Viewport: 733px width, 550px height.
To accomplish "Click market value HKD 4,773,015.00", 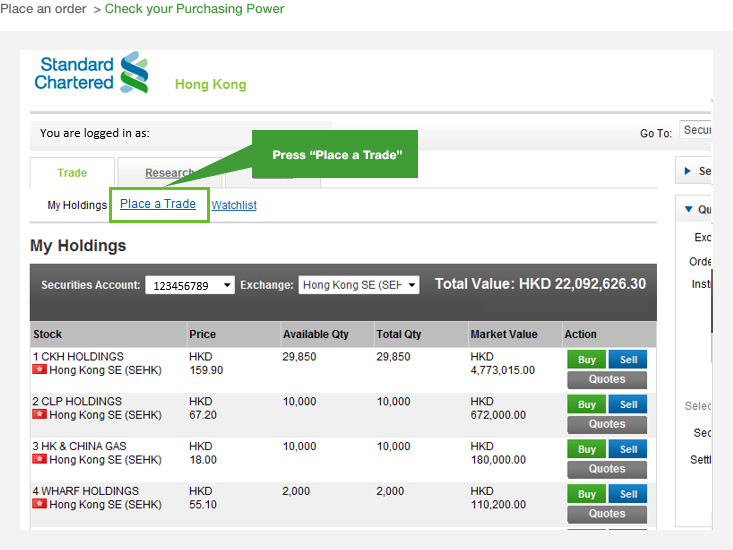I will pos(503,364).
